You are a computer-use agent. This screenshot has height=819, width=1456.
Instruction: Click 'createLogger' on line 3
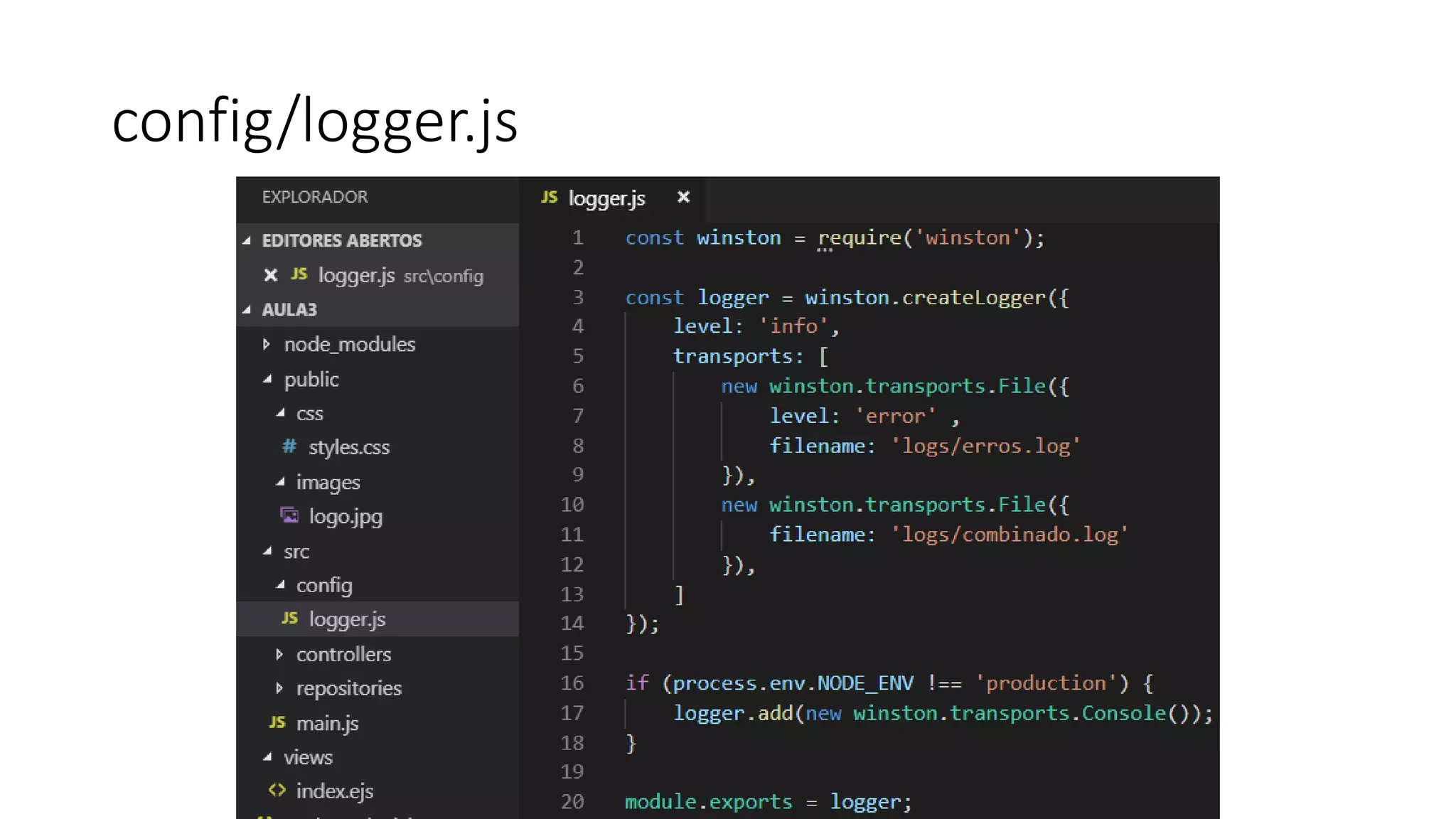click(974, 297)
